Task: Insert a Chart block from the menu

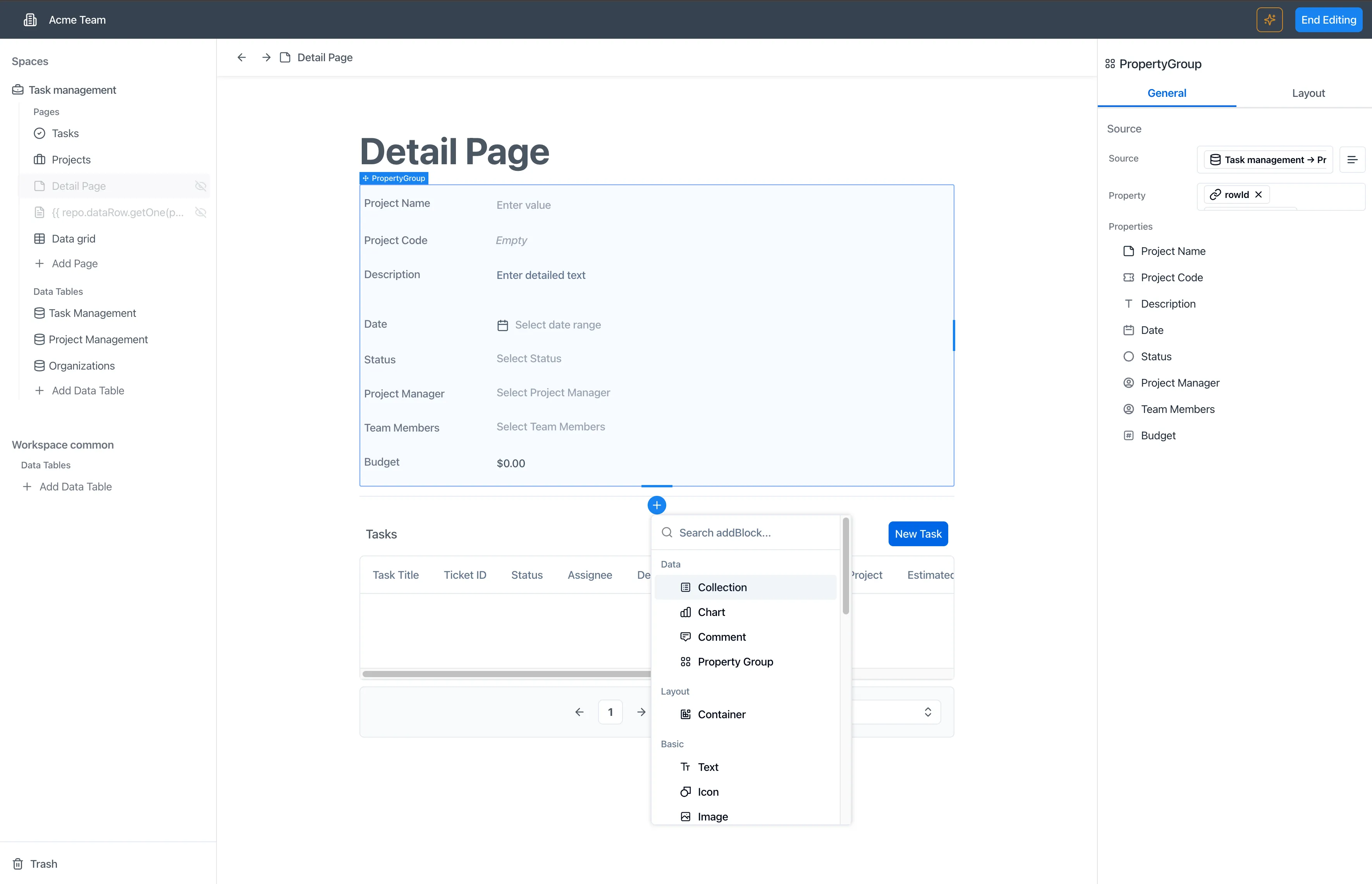Action: coord(711,612)
